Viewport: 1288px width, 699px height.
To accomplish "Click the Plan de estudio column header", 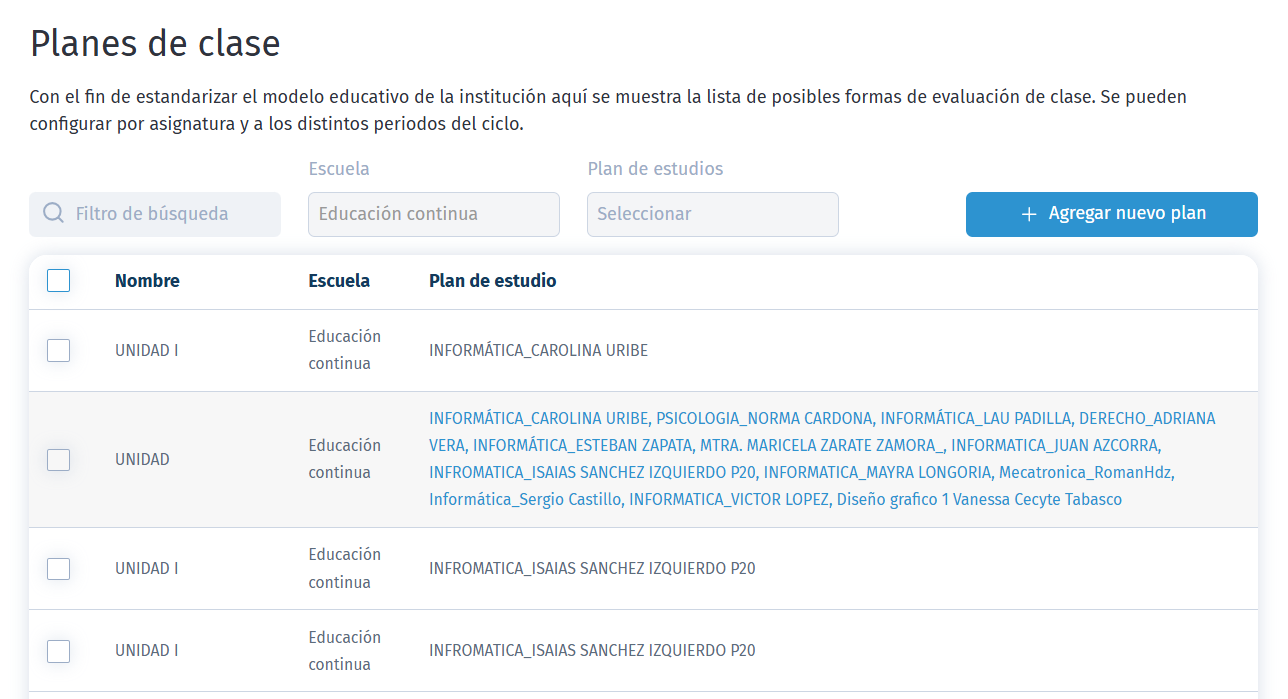I will 493,281.
